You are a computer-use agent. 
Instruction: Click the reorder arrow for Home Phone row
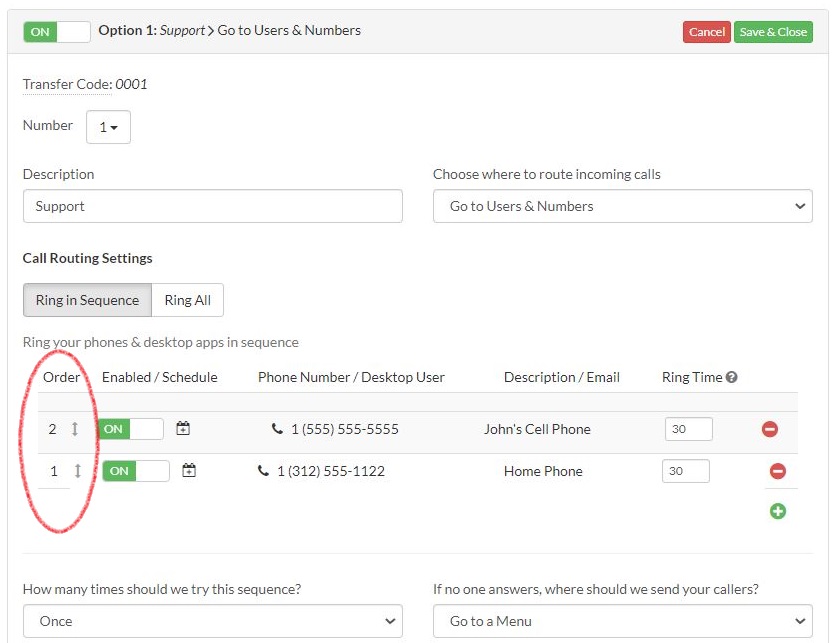click(x=77, y=471)
